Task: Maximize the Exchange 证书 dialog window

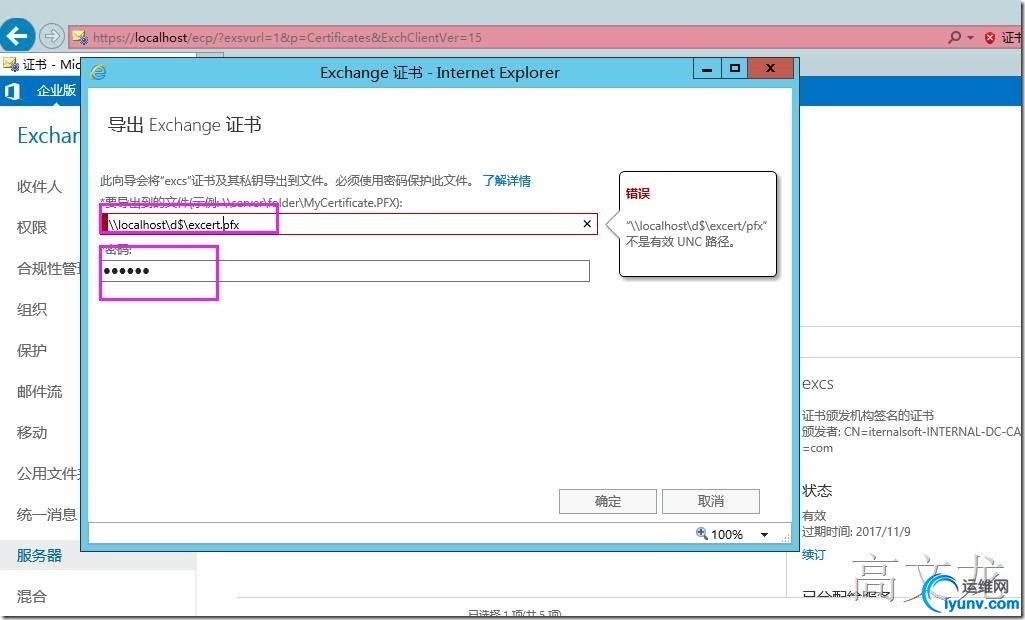Action: 735,68
